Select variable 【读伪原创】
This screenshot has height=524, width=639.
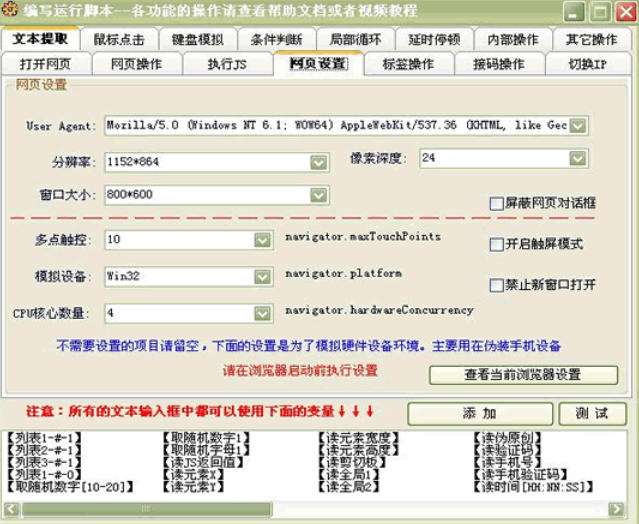pos(508,438)
